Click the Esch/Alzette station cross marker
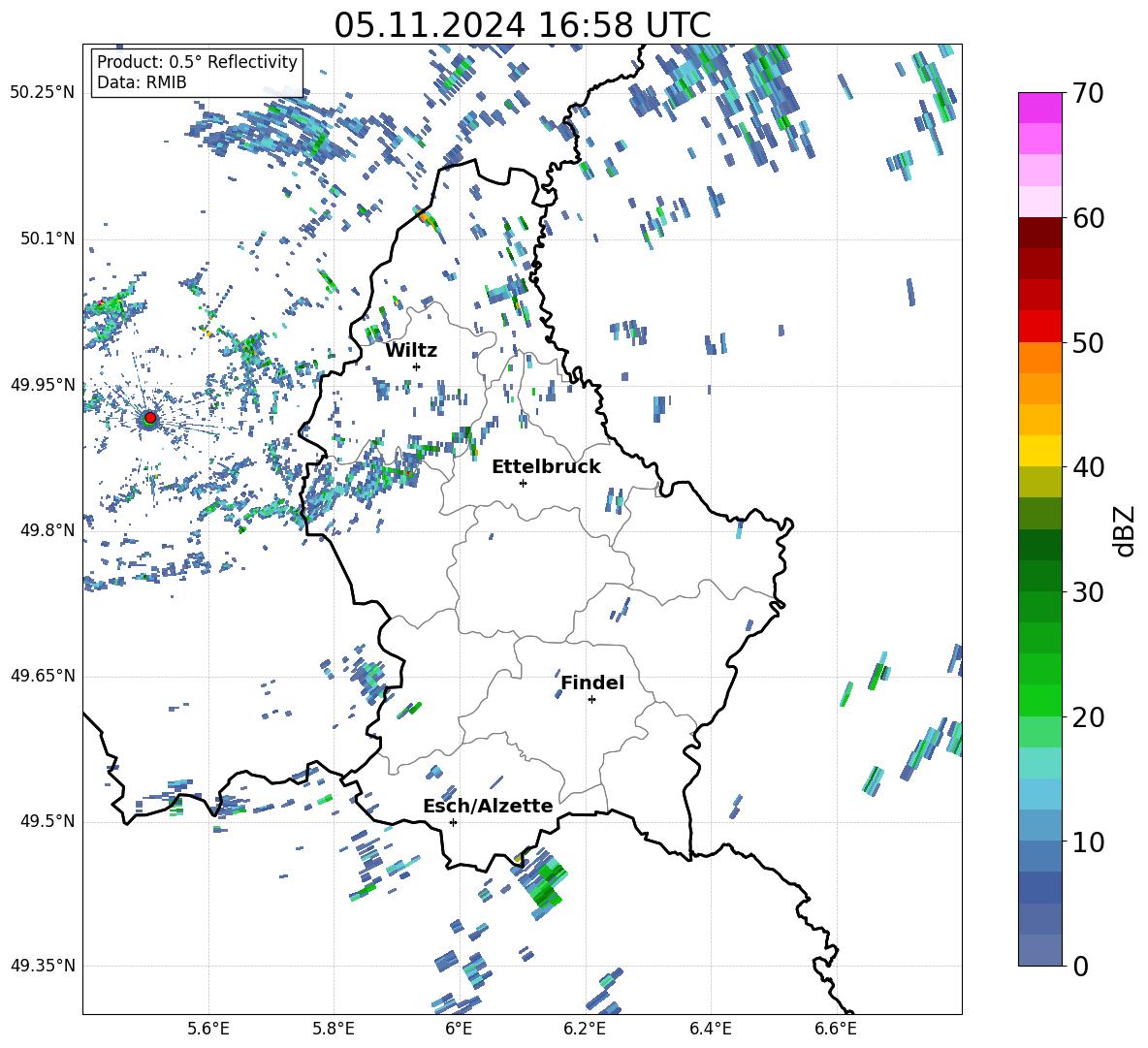This screenshot has height=1048, width=1148. point(453,822)
